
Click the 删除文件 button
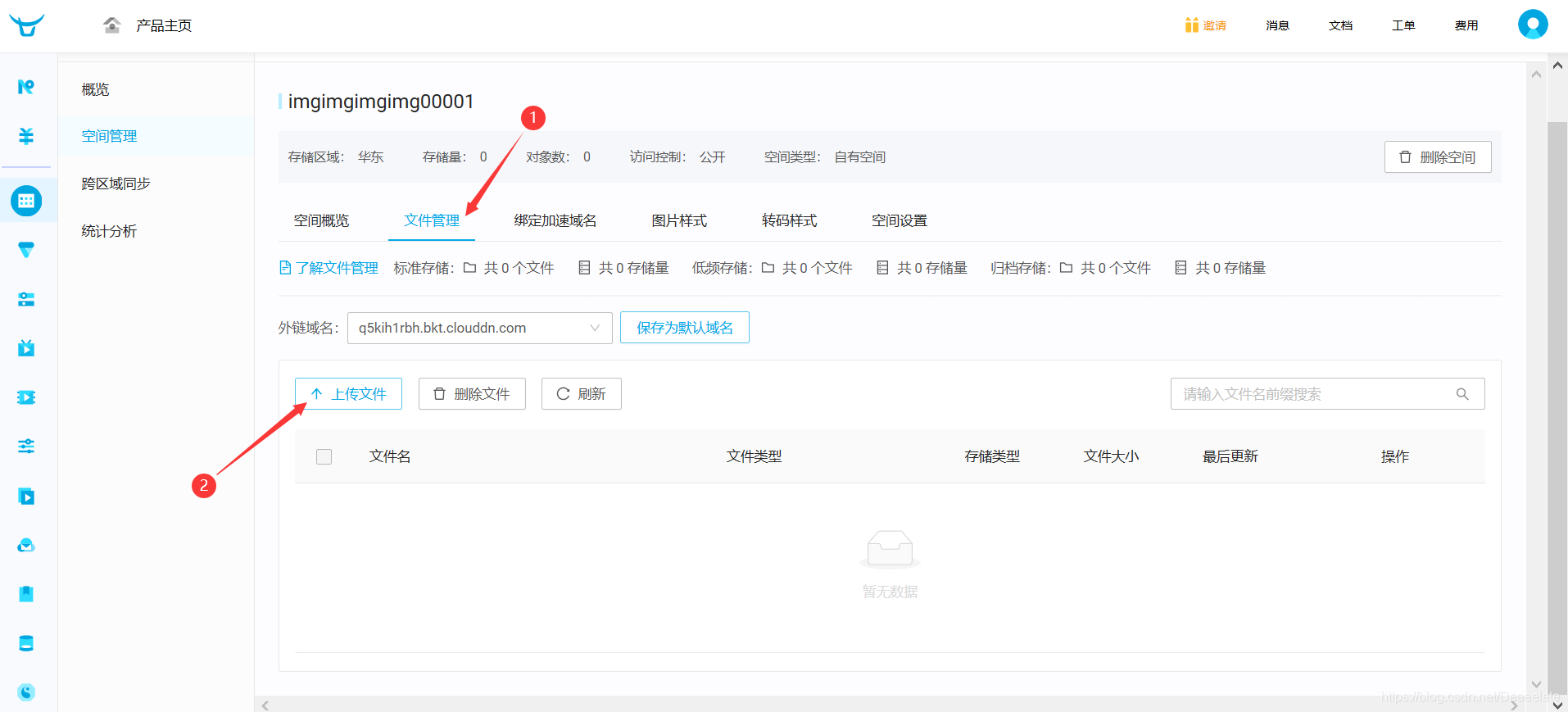(x=472, y=394)
